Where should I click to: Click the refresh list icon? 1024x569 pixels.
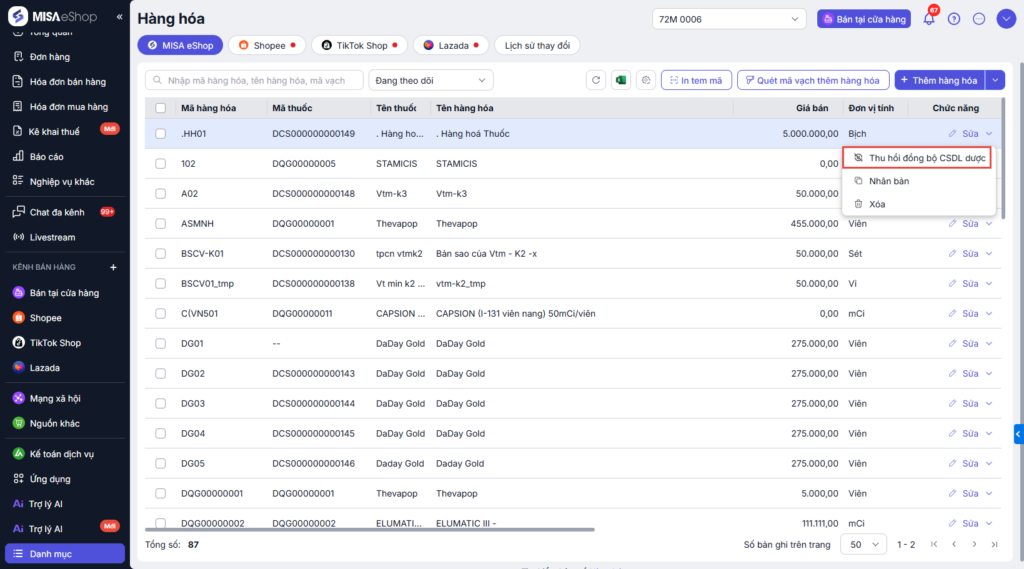596,80
